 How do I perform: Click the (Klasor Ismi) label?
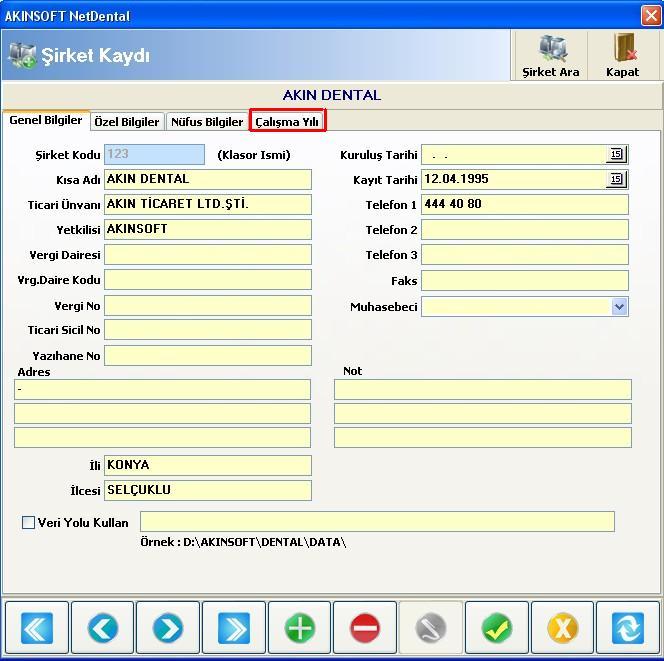tap(254, 155)
